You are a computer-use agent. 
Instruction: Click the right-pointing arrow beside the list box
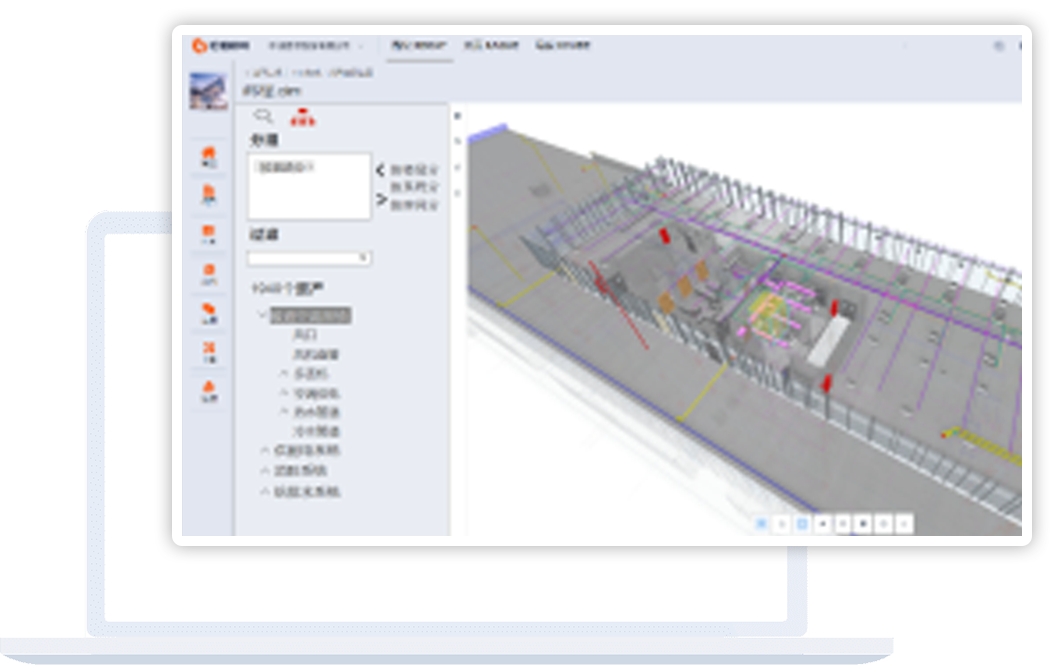click(380, 200)
